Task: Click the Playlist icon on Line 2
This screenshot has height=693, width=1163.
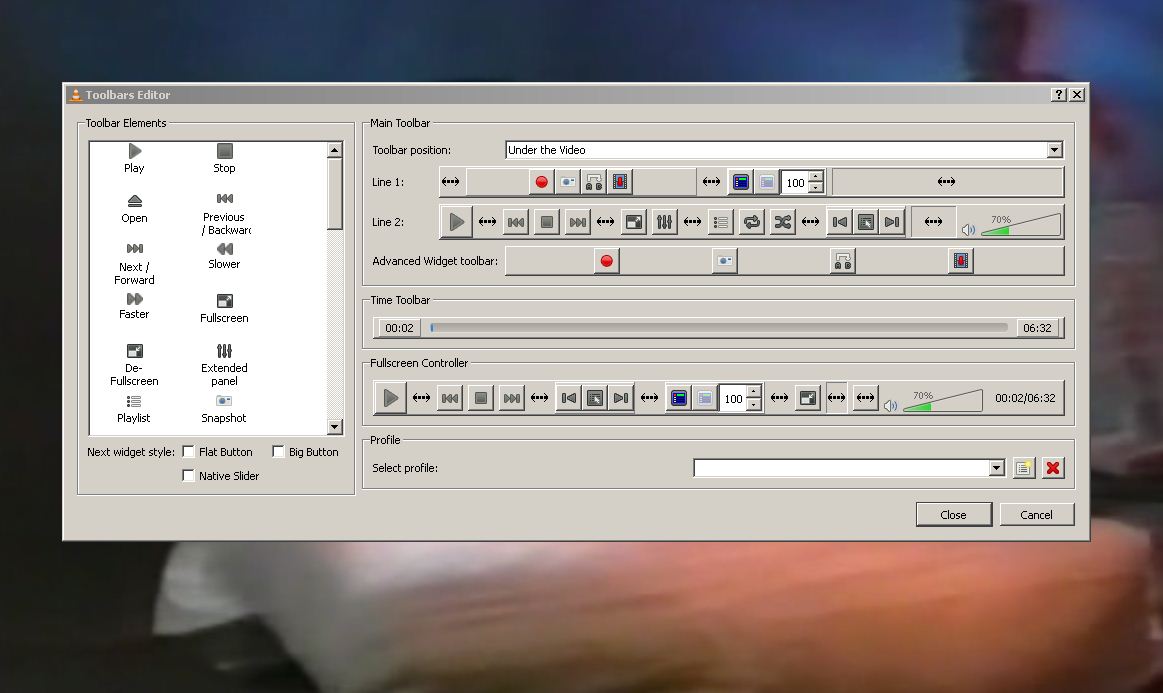Action: coord(720,221)
